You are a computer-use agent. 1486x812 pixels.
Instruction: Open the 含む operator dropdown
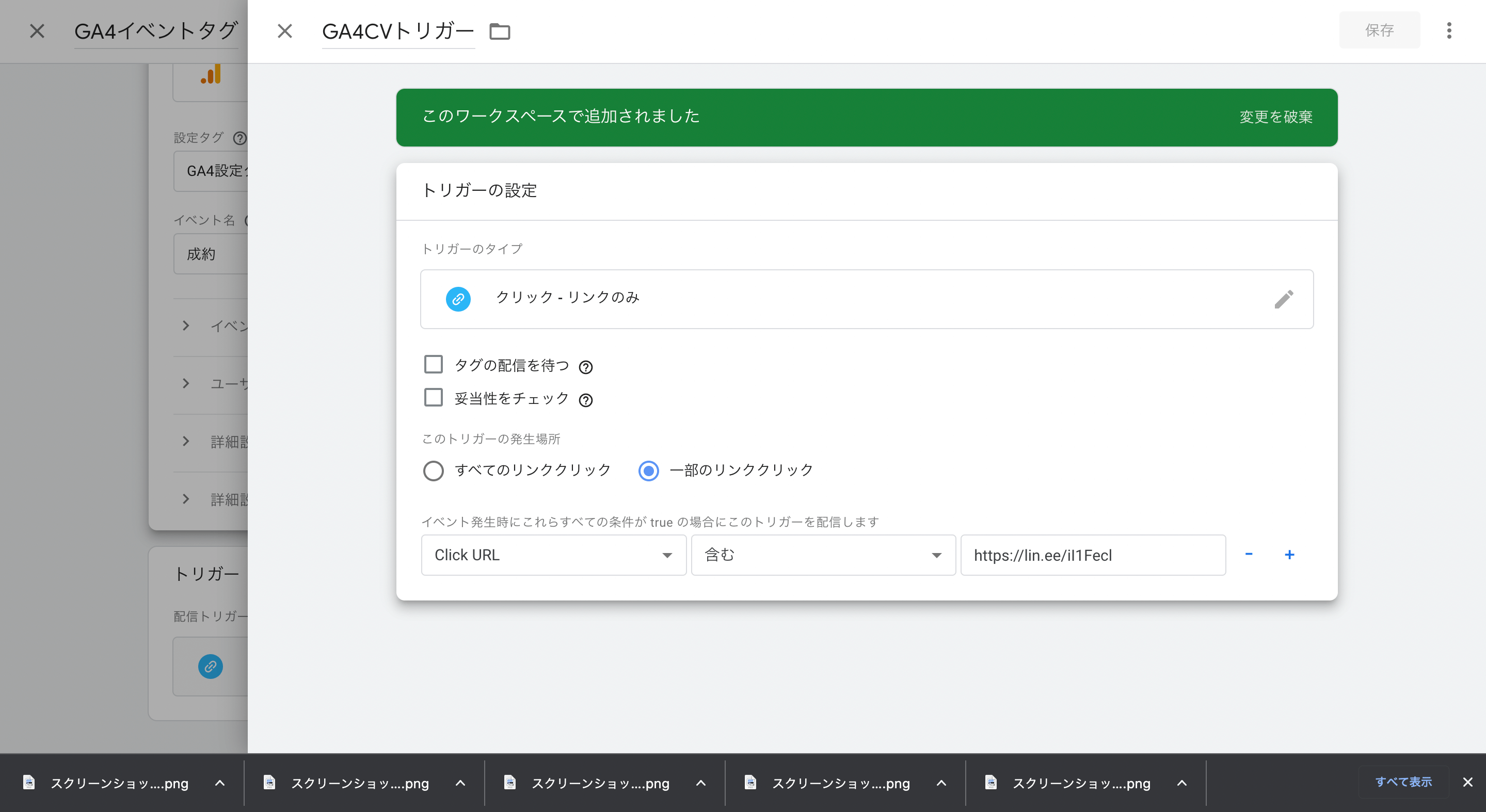pyautogui.click(x=823, y=555)
